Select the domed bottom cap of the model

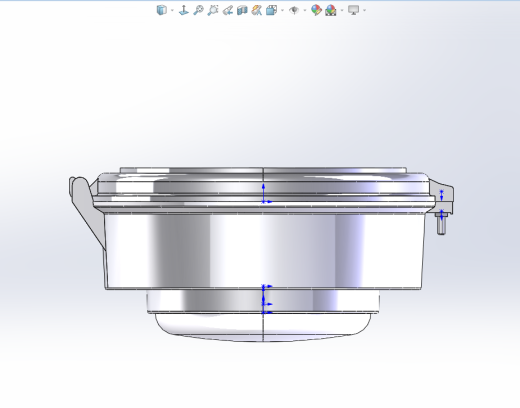(263, 327)
